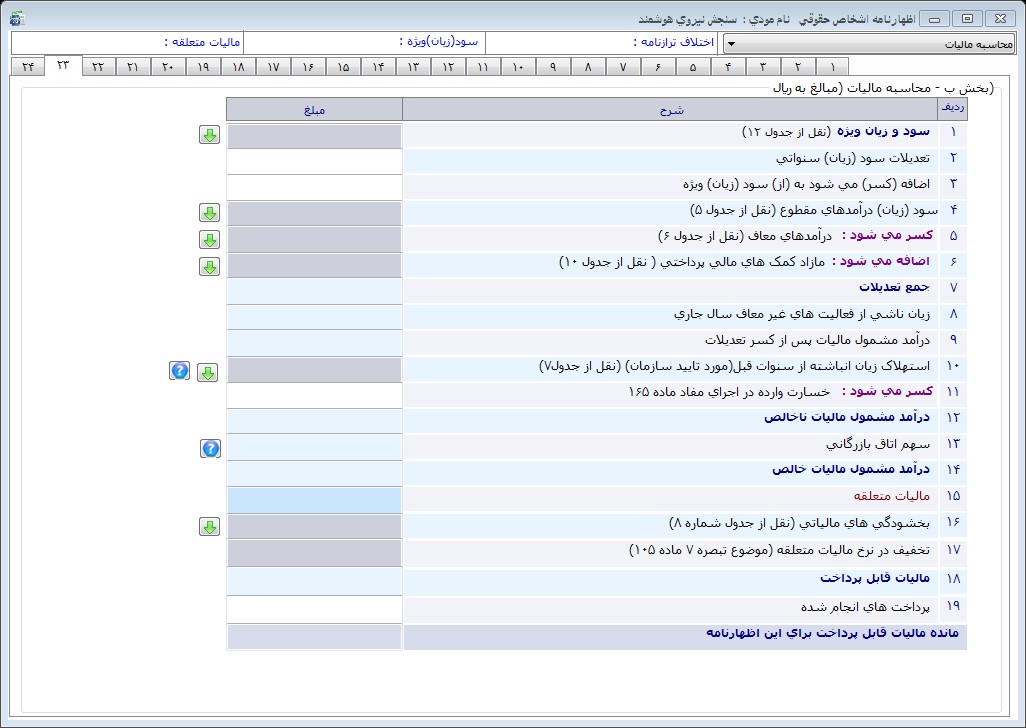
Task: Click text درآمد مشمول مالیات پس از کسر تعدیلات
Action: pyautogui.click(x=817, y=340)
